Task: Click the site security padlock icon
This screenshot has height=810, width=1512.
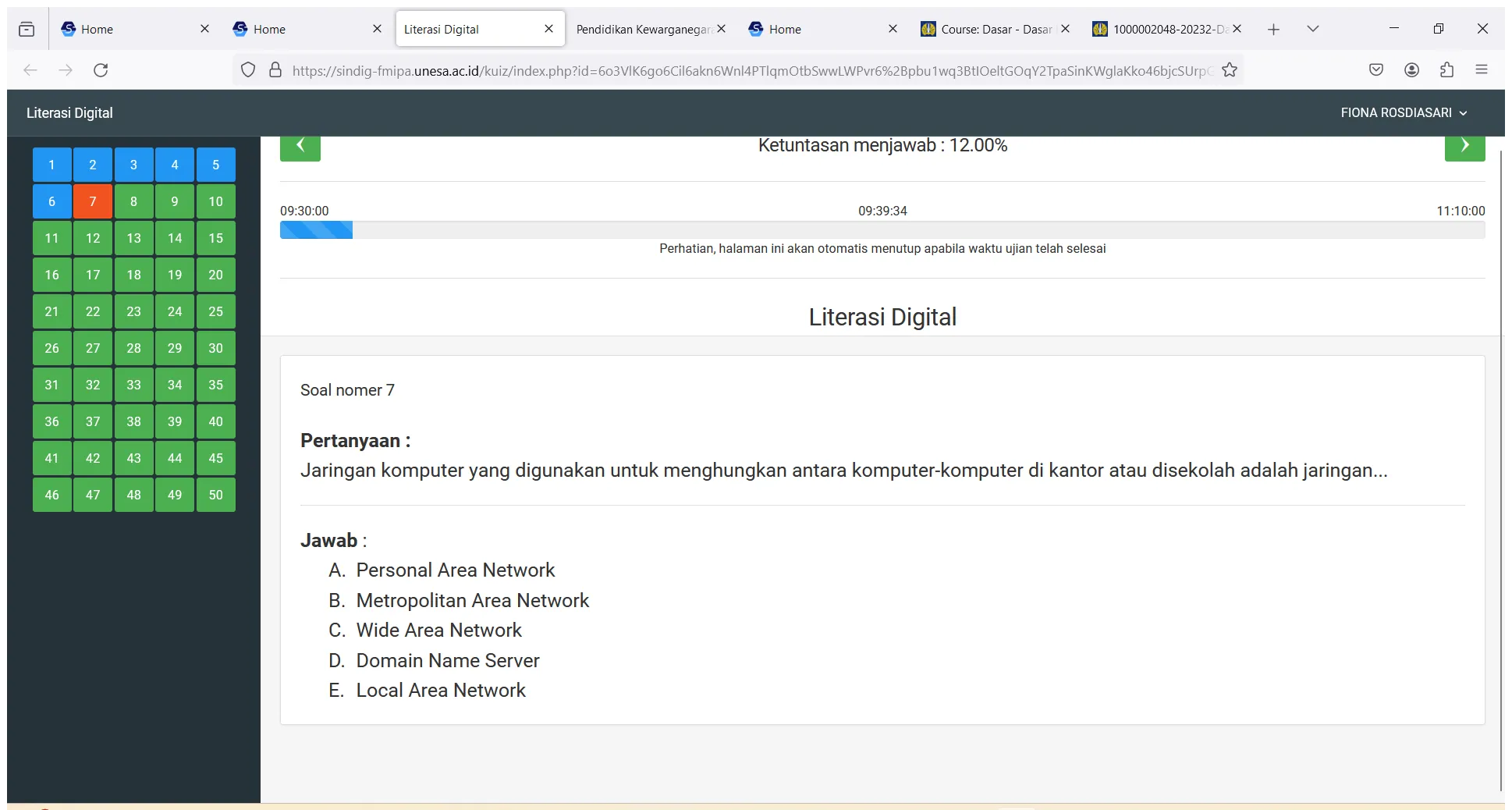Action: 275,70
